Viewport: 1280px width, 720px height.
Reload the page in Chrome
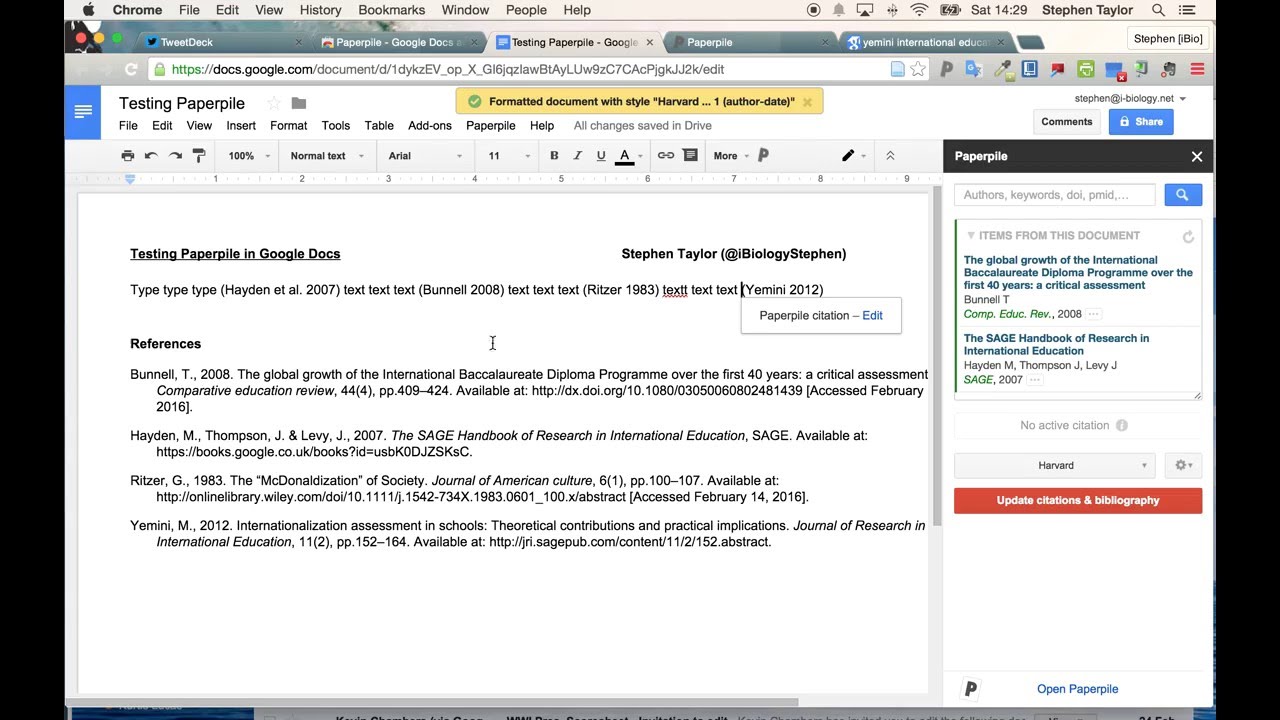pos(131,69)
